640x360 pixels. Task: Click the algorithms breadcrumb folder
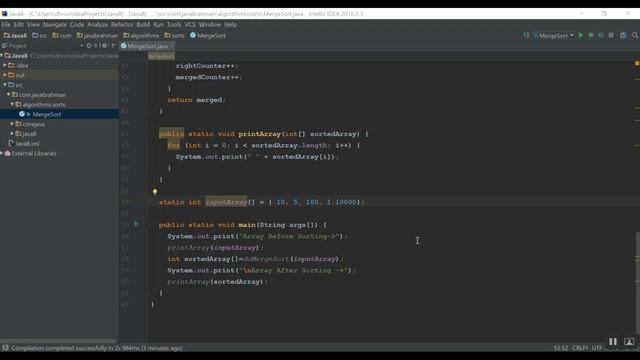pos(141,36)
